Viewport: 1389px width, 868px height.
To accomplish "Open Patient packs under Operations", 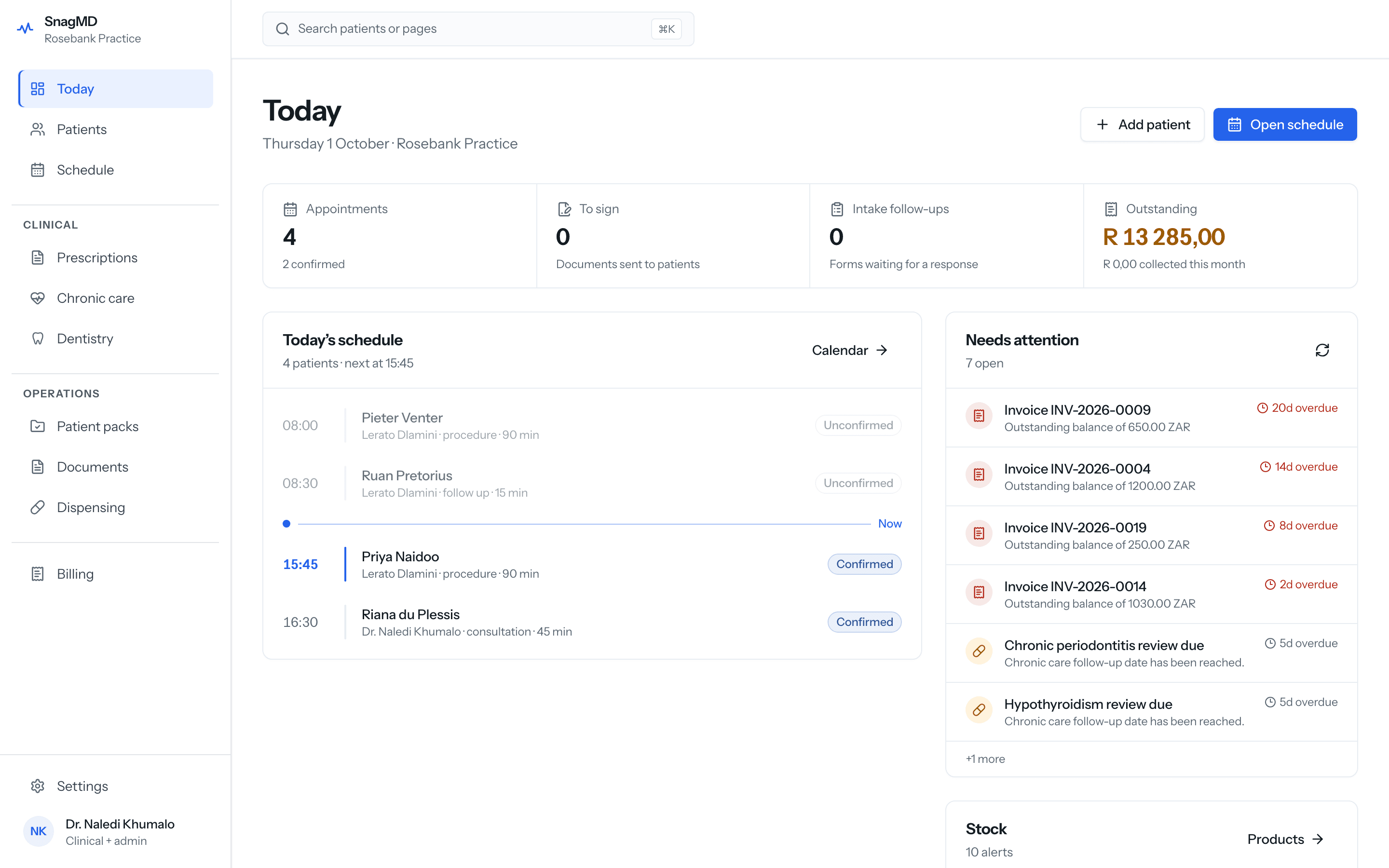I will coord(116,427).
